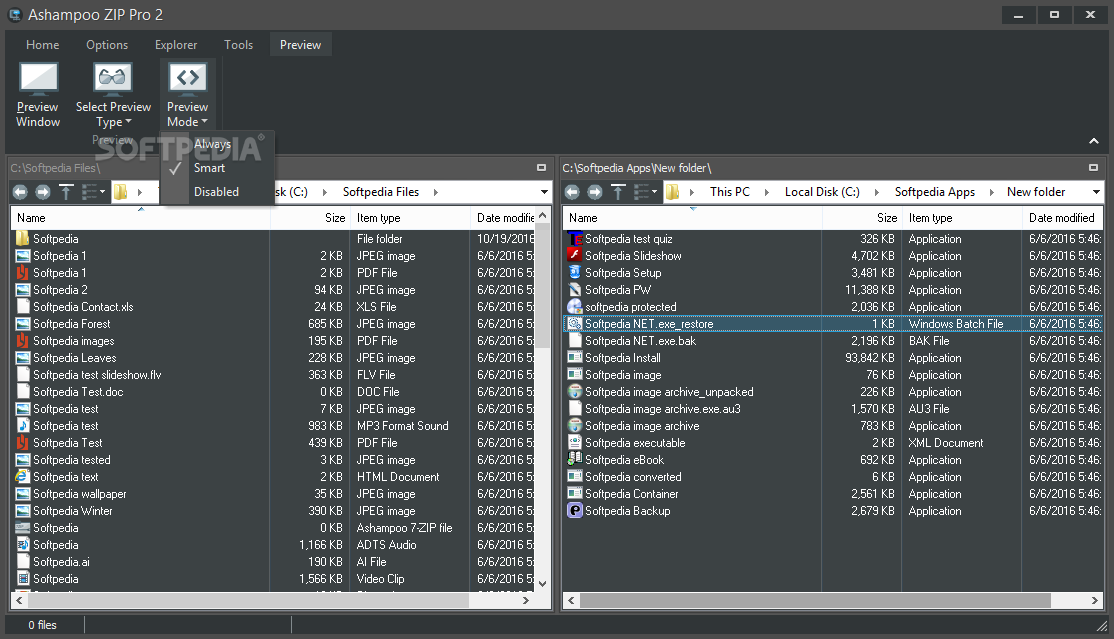Go up one folder in right pane
The width and height of the screenshot is (1114, 639).
618,192
